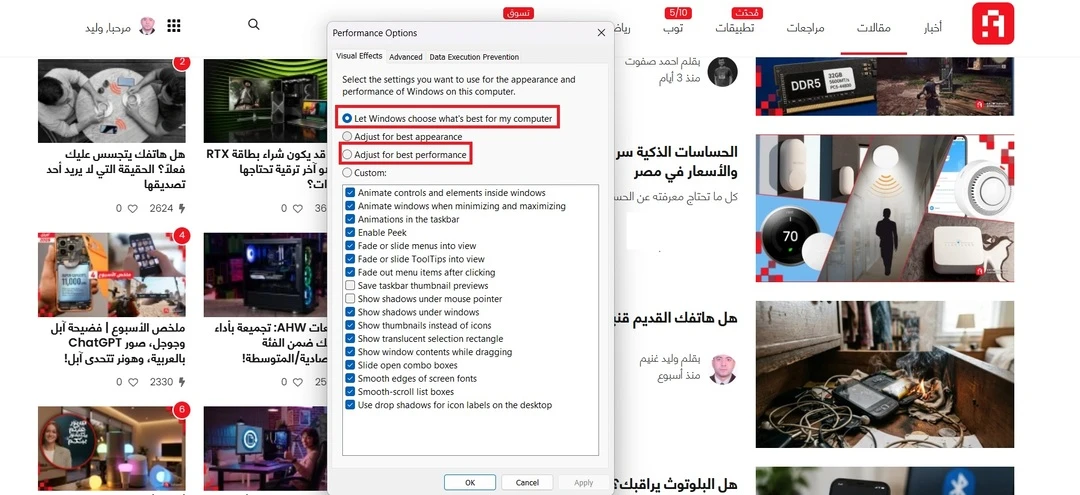Click the search magnifier icon in header
1080x495 pixels.
[x=253, y=25]
